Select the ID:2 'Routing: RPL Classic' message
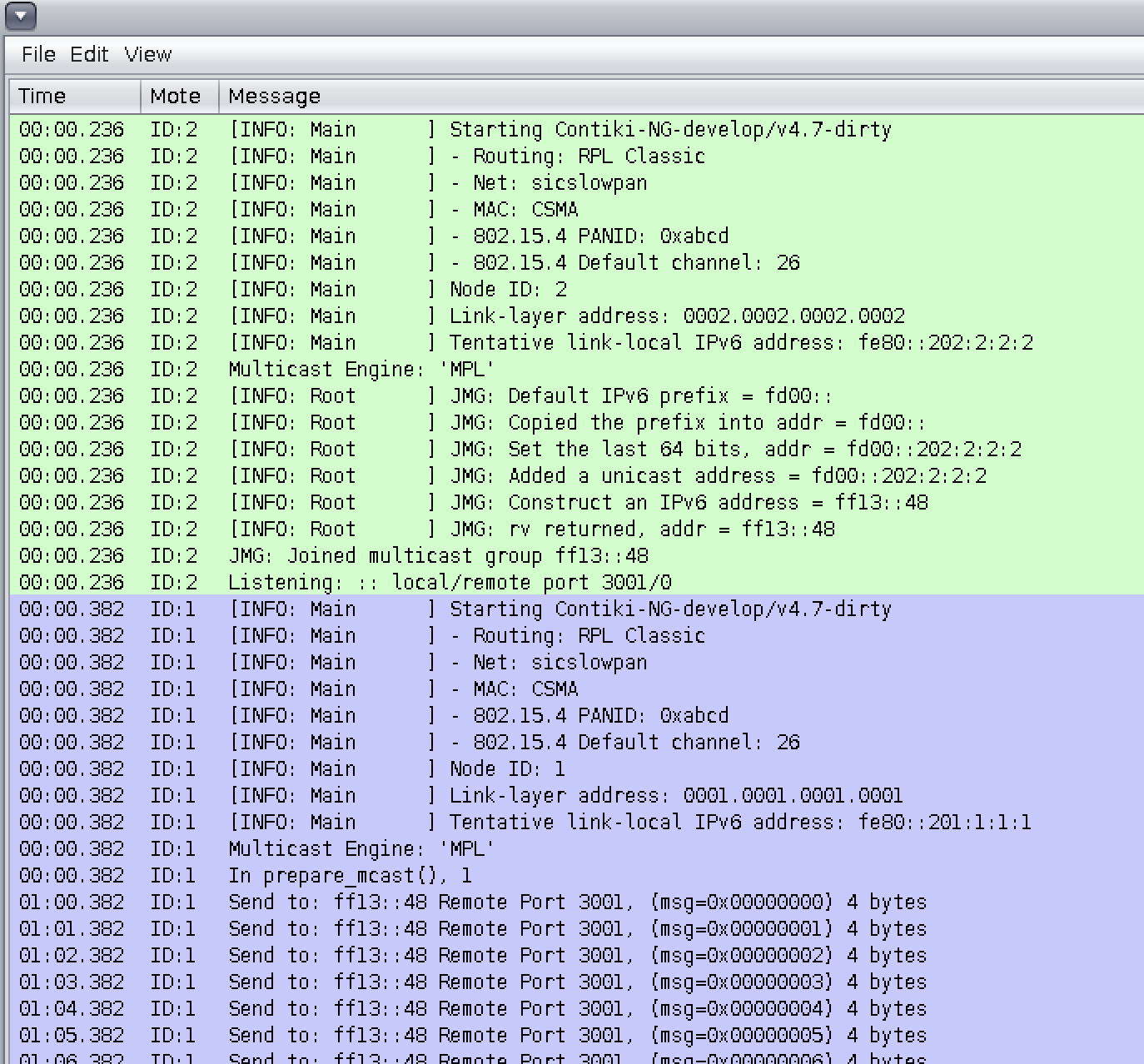The height and width of the screenshot is (1064, 1144). pyautogui.click(x=577, y=156)
